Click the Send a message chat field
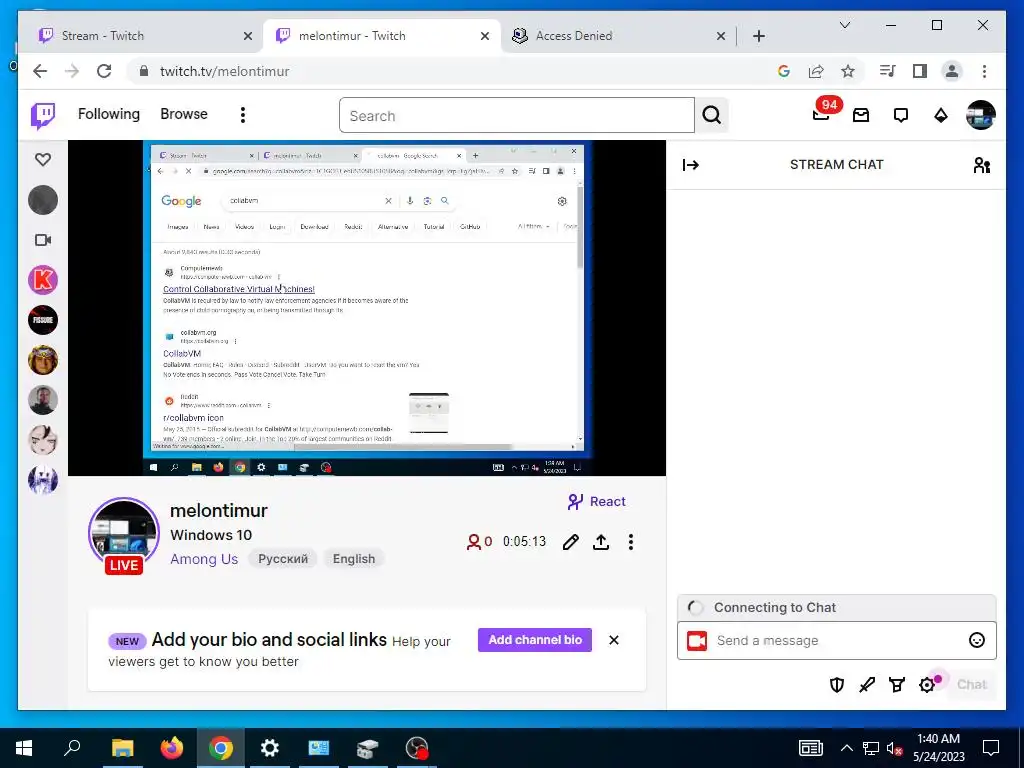This screenshot has height=768, width=1024. click(837, 641)
